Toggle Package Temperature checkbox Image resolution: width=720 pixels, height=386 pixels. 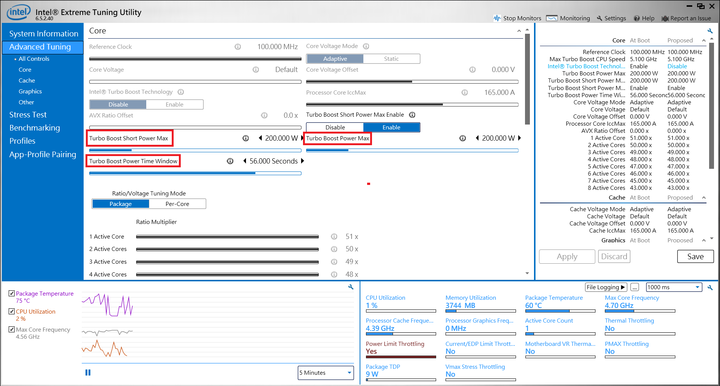pos(11,293)
